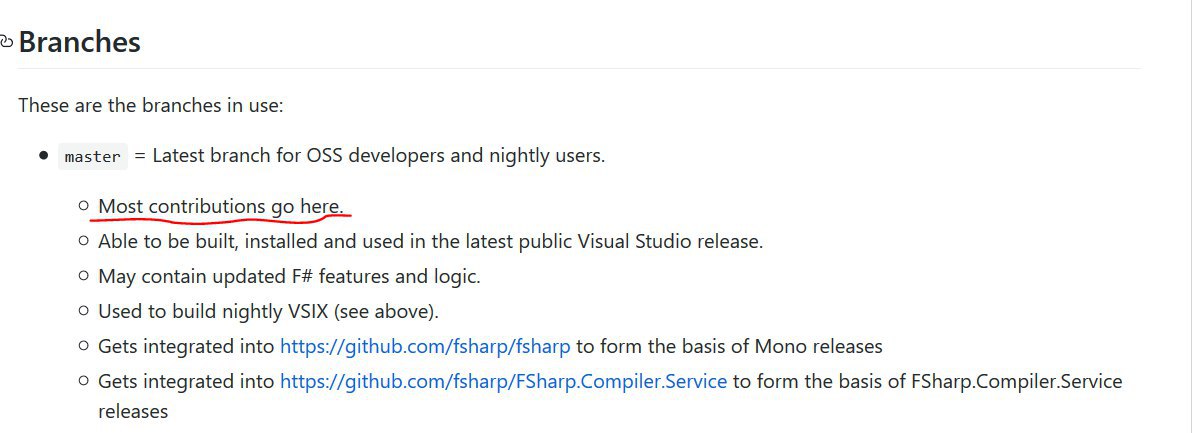Click the Branches section heading
The width and height of the screenshot is (1202, 433).
pos(79,42)
